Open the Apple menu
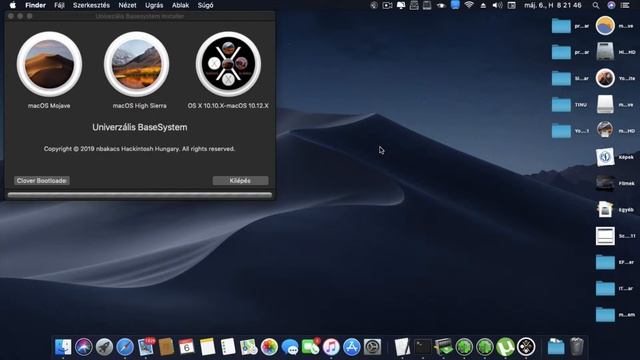The height and width of the screenshot is (360, 640). [13, 5]
